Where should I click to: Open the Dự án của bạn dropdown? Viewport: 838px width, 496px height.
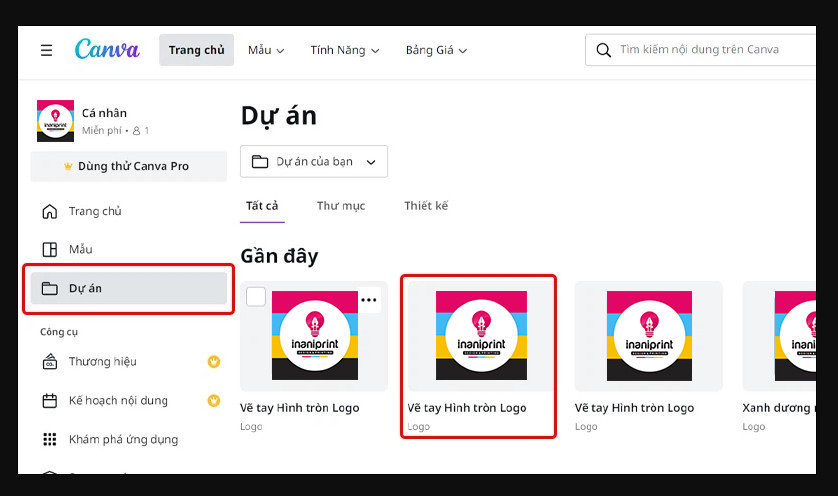[x=314, y=161]
